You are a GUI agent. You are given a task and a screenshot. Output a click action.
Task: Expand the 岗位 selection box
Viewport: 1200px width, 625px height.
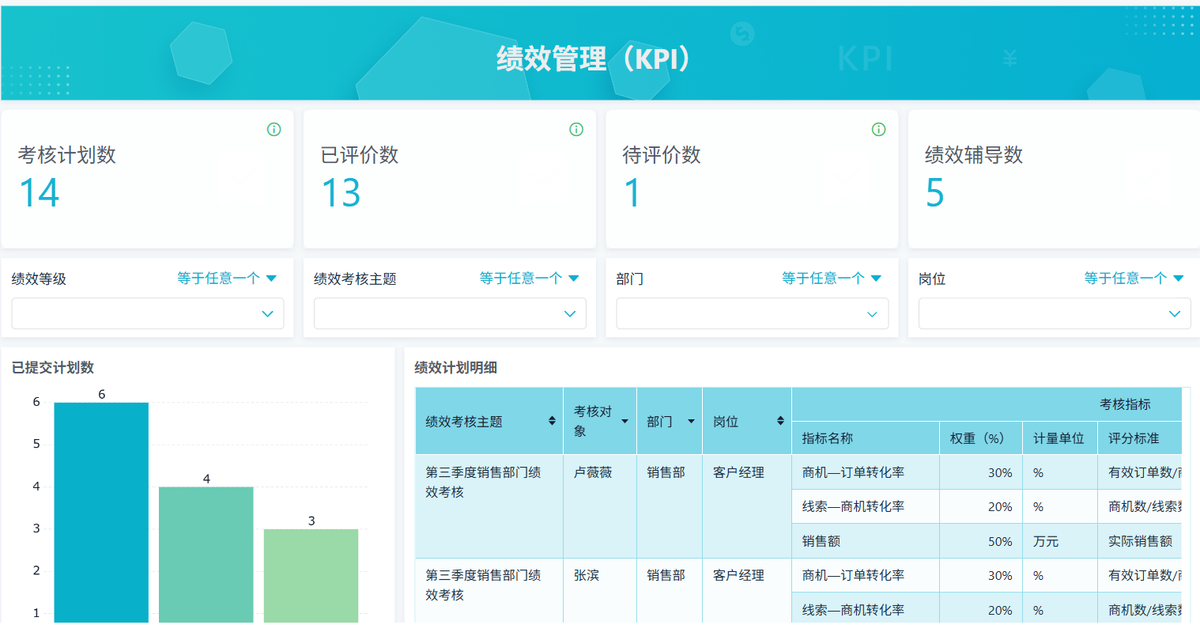(x=1054, y=313)
